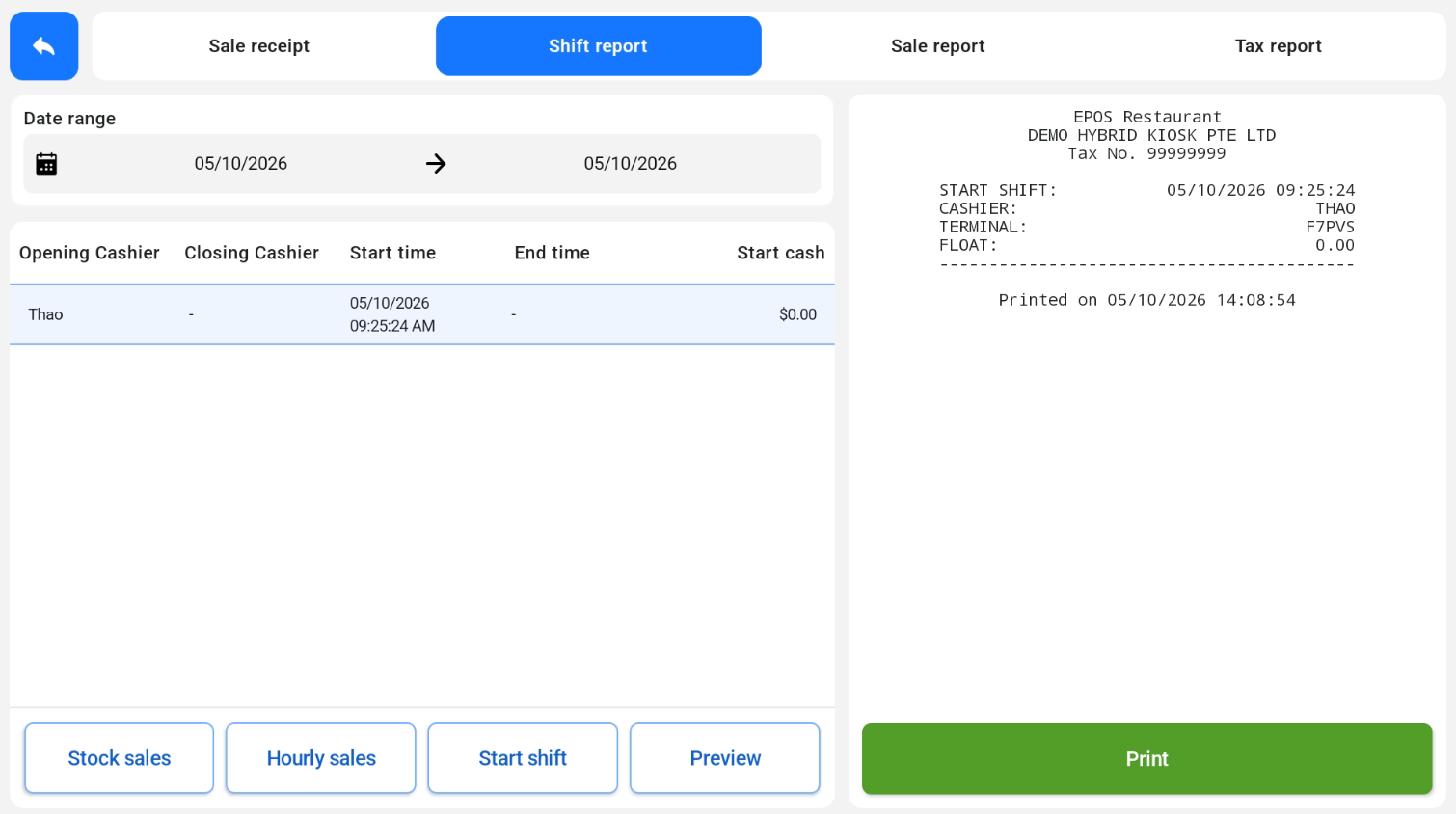Click the Date range label
Viewport: 1456px width, 814px height.
(69, 119)
